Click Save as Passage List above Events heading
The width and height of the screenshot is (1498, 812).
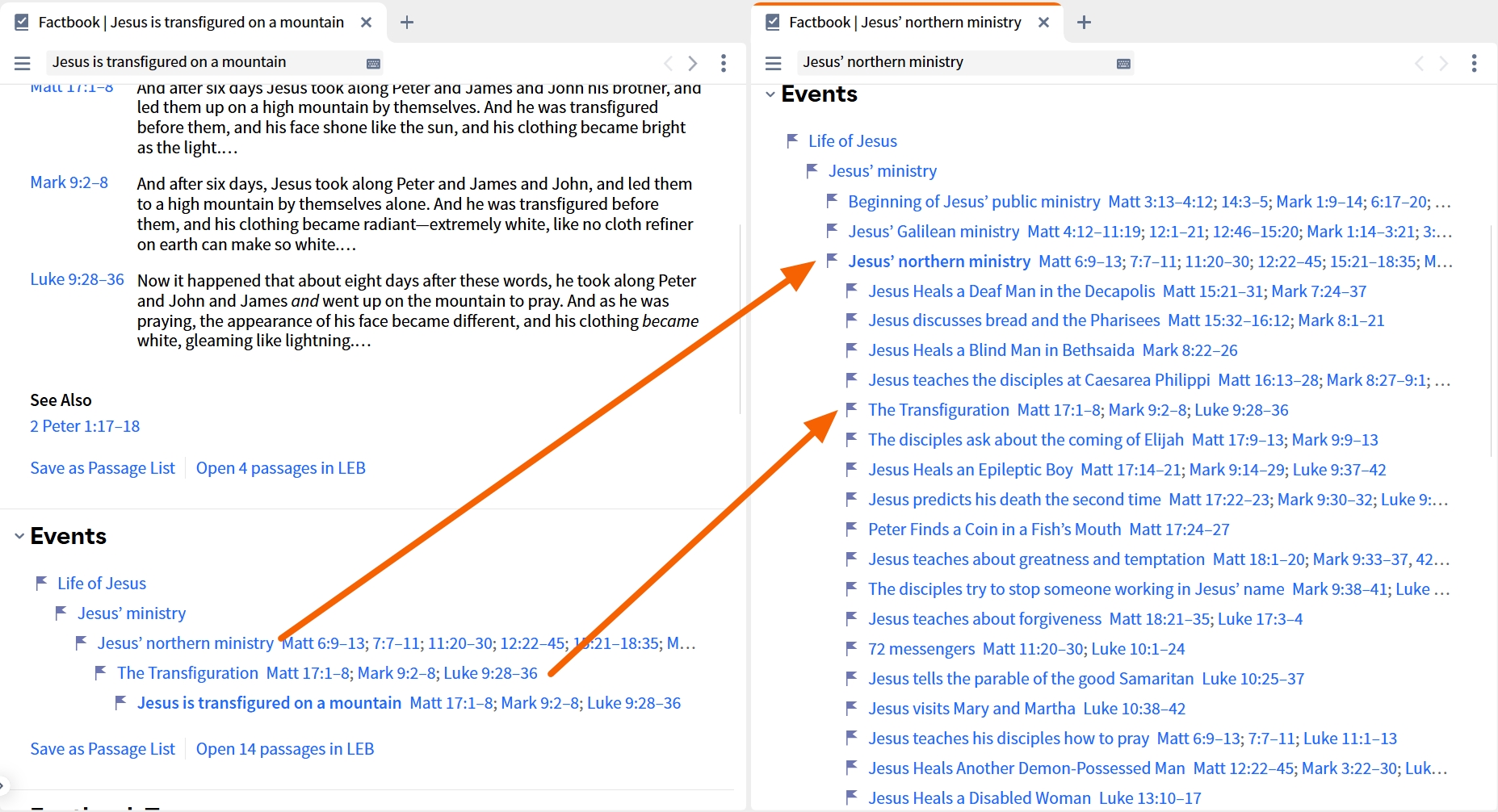(103, 468)
